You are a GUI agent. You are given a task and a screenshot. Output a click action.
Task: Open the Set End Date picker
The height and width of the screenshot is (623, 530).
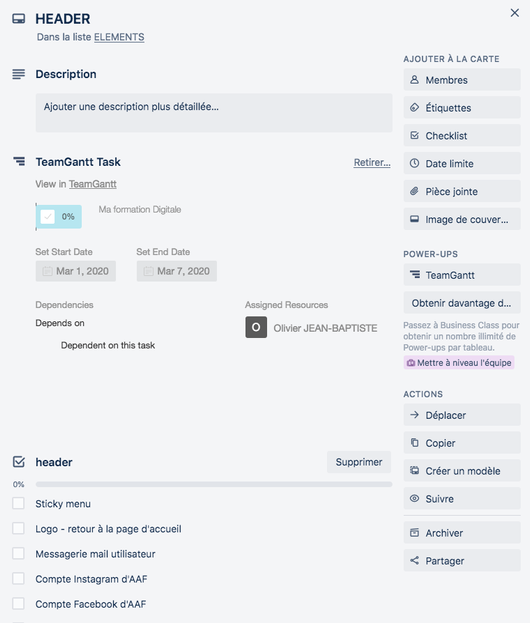click(176, 271)
